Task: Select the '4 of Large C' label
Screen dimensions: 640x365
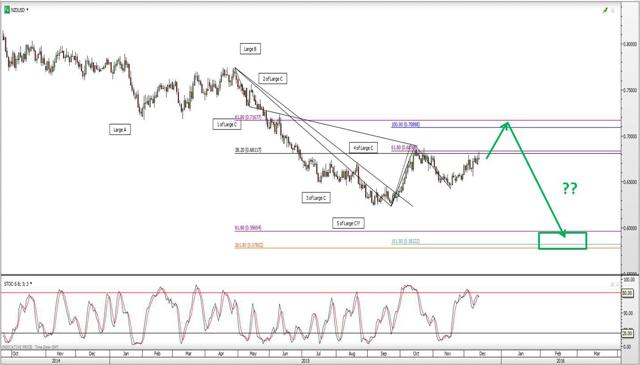Action: pos(363,148)
